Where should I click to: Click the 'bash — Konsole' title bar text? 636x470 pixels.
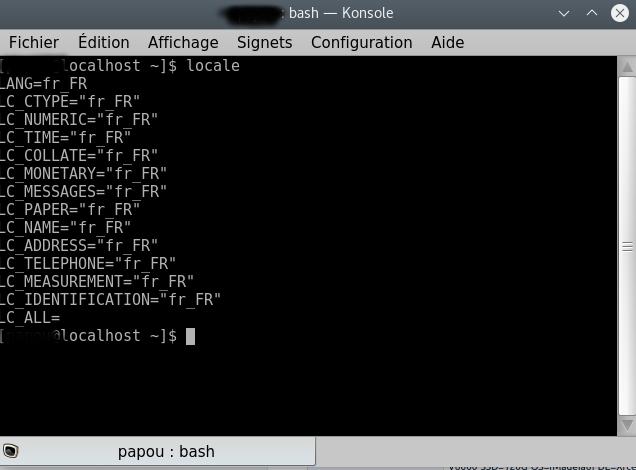click(x=341, y=13)
